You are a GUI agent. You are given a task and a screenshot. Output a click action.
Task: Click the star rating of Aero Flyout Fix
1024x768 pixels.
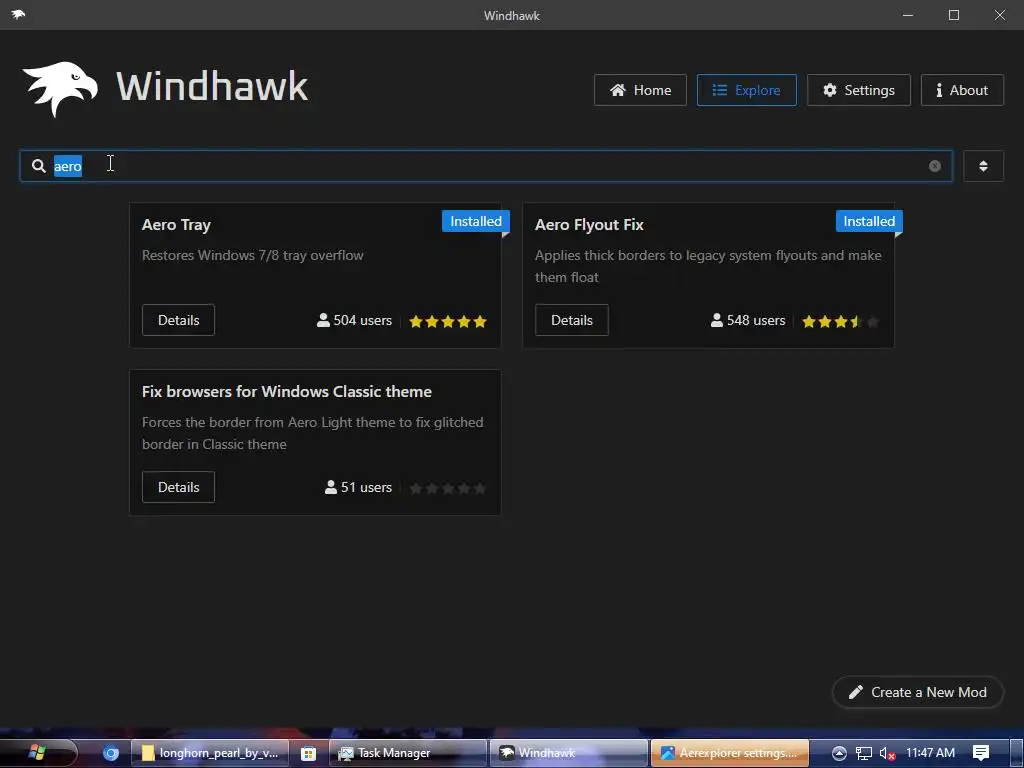pyautogui.click(x=841, y=321)
